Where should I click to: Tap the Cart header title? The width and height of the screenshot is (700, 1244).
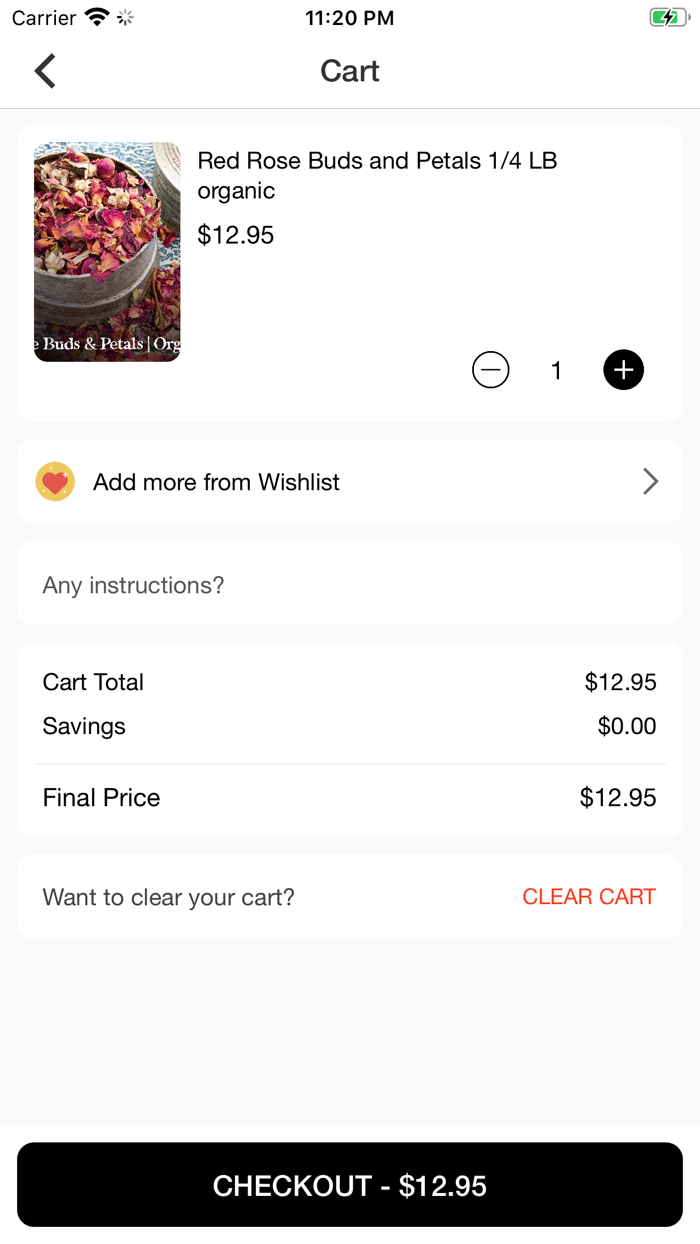click(x=350, y=71)
